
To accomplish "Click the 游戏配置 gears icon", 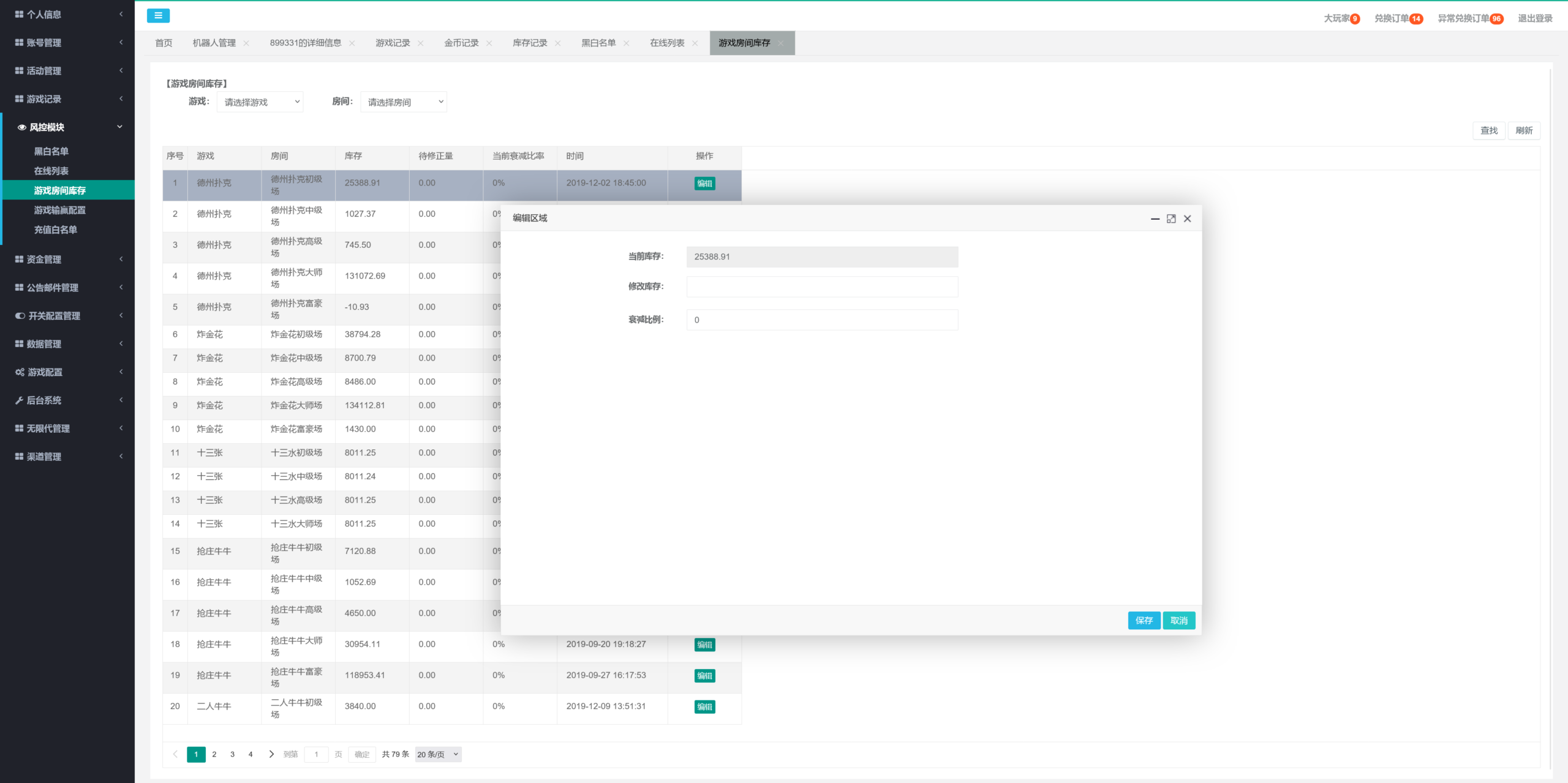I will pos(20,372).
